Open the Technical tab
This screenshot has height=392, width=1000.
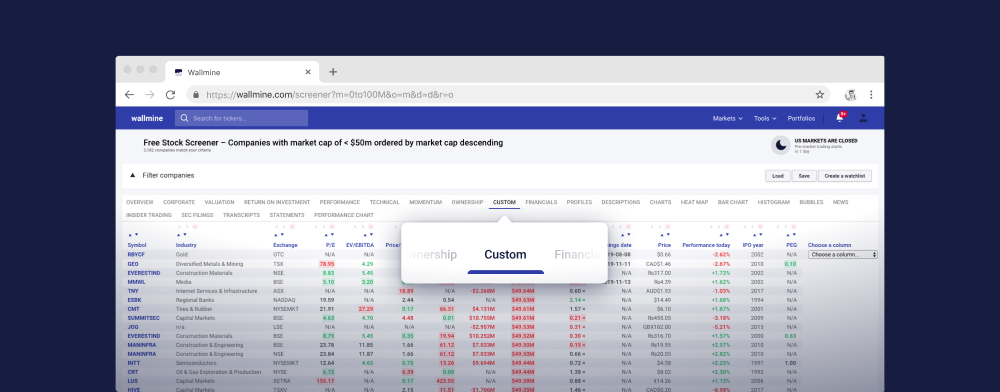click(385, 202)
